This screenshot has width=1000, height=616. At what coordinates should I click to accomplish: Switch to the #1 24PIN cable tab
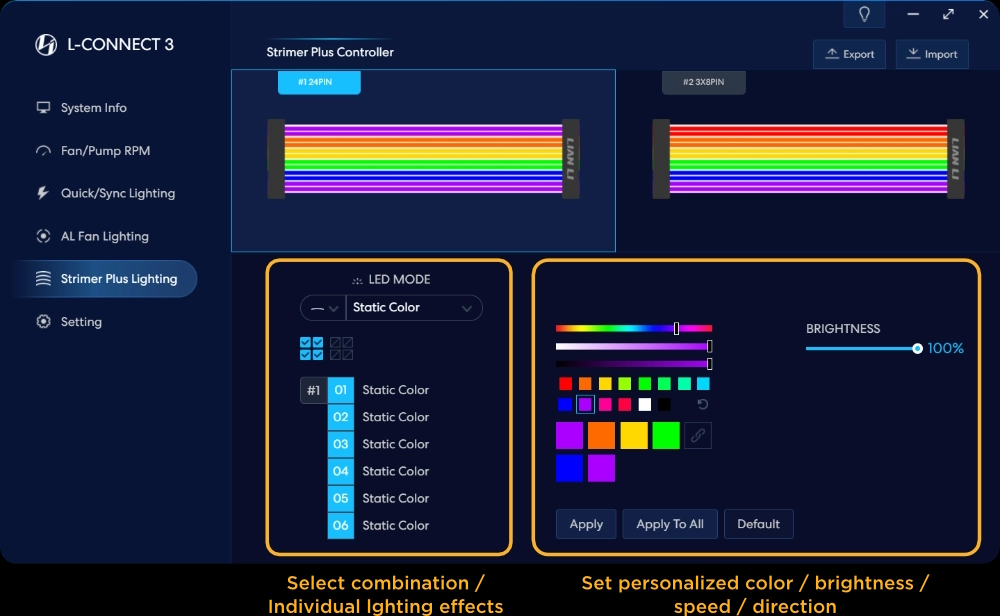[x=319, y=82]
